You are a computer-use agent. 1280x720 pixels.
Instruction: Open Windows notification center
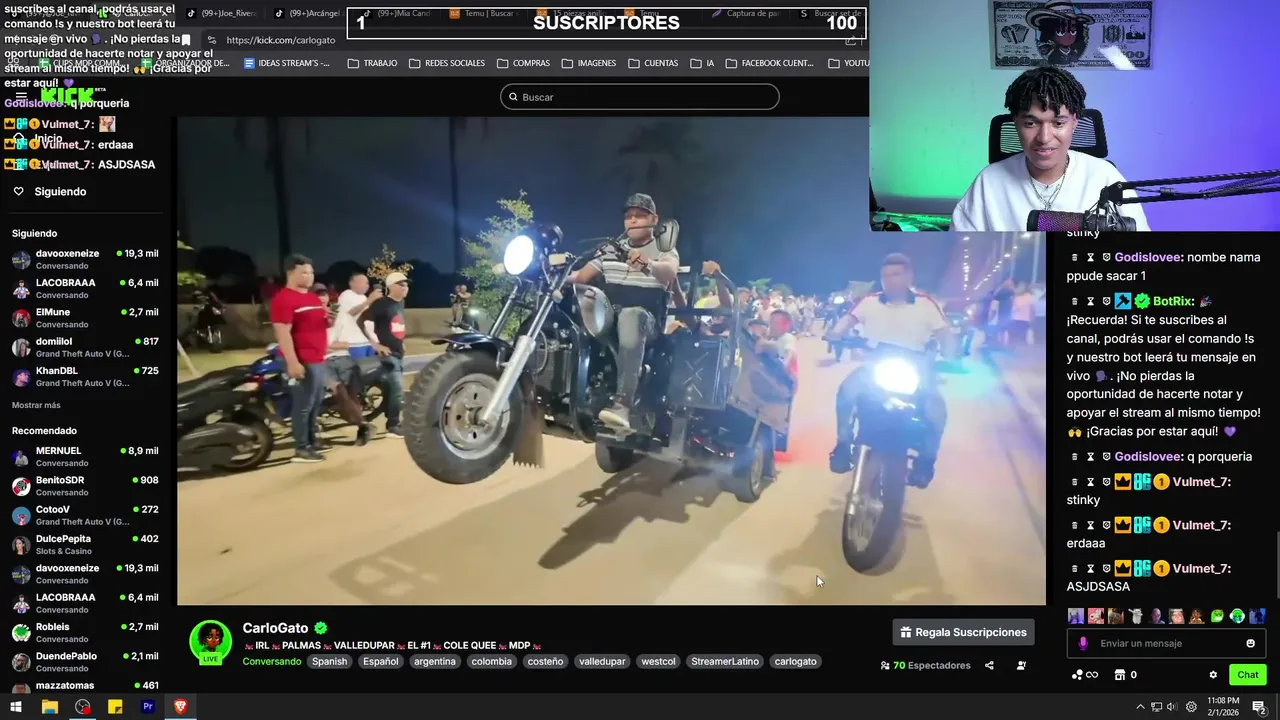coord(1260,707)
